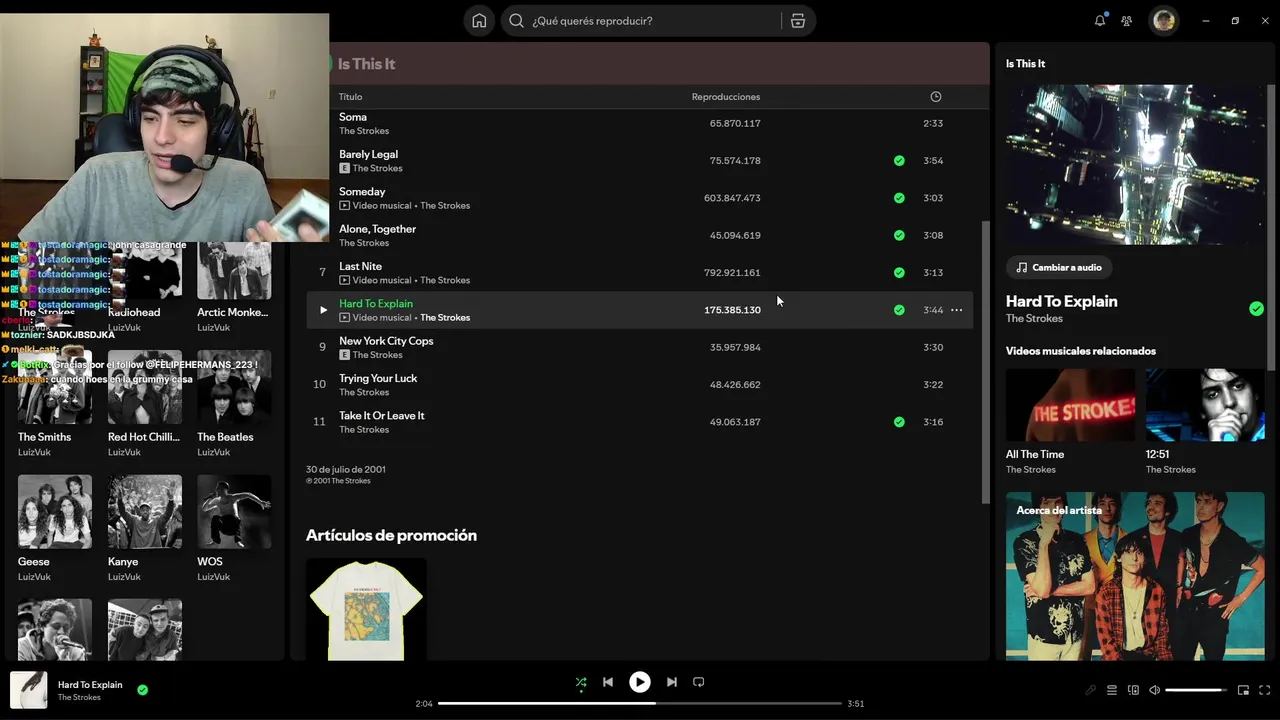This screenshot has height=720, width=1280.
Task: Open 'The Smiths' library item
Action: point(55,405)
